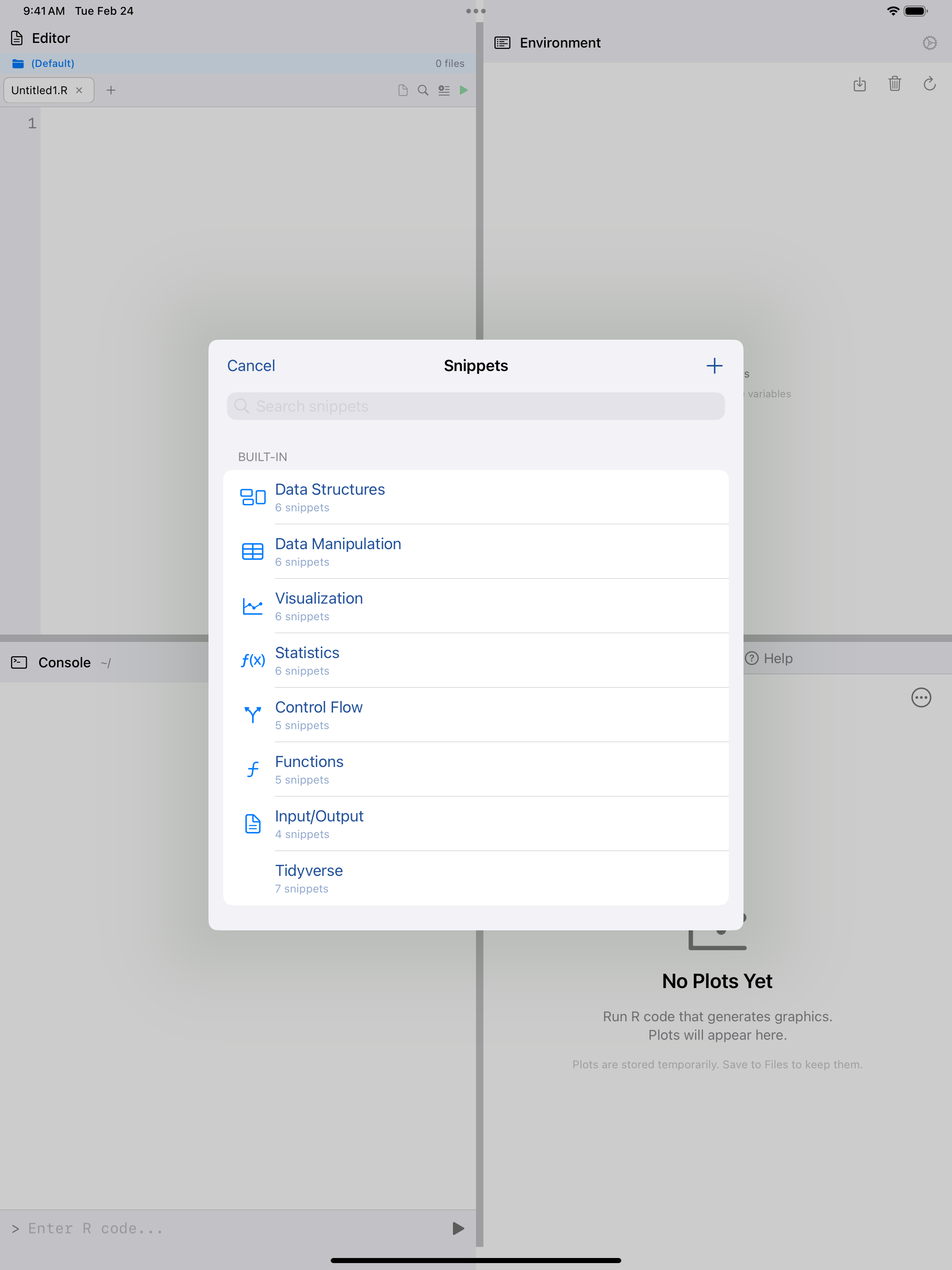The height and width of the screenshot is (1270, 952).
Task: Open Environment settings with the gear icon
Action: [929, 42]
